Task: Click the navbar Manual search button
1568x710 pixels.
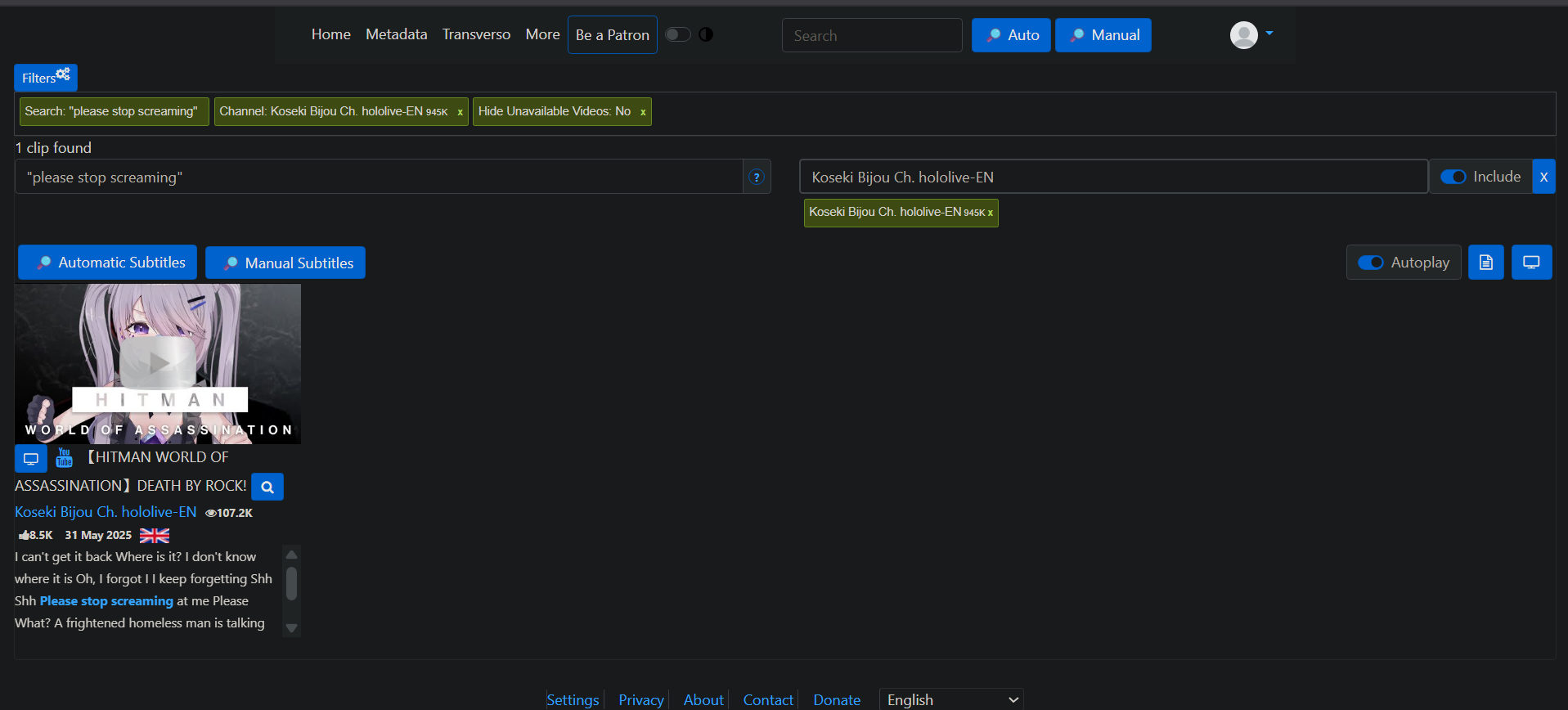Action: (1103, 35)
